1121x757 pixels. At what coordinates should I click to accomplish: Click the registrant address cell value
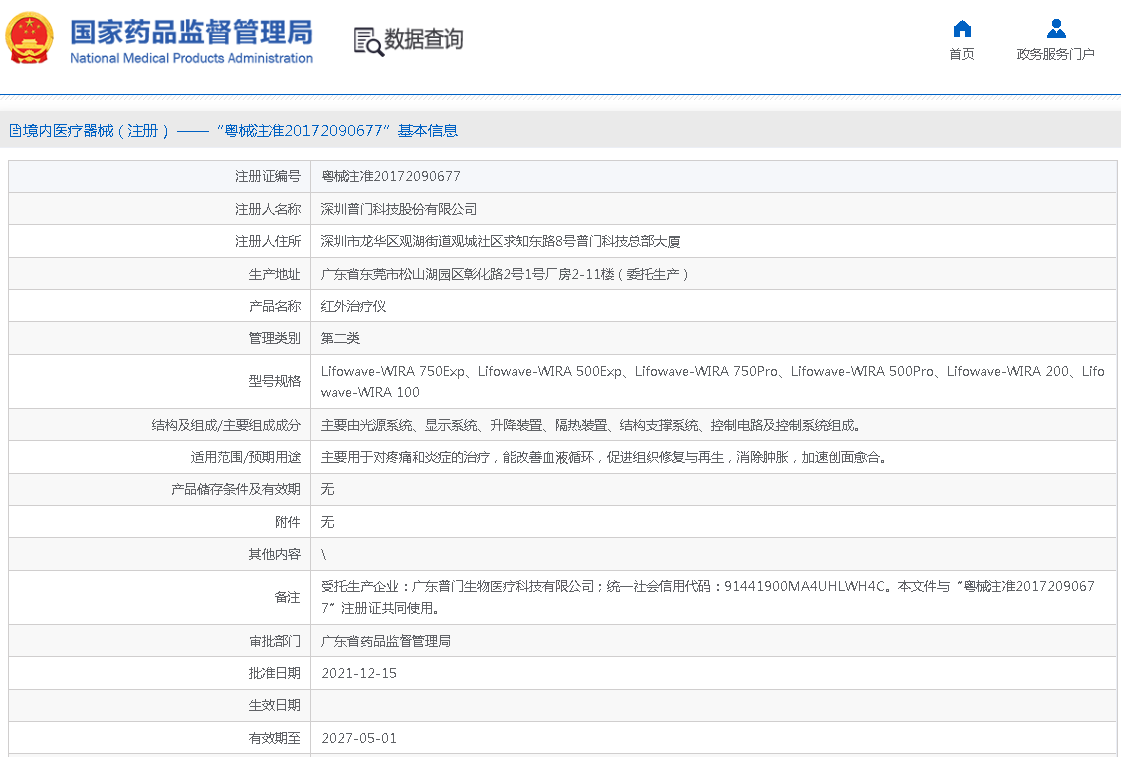pos(500,241)
